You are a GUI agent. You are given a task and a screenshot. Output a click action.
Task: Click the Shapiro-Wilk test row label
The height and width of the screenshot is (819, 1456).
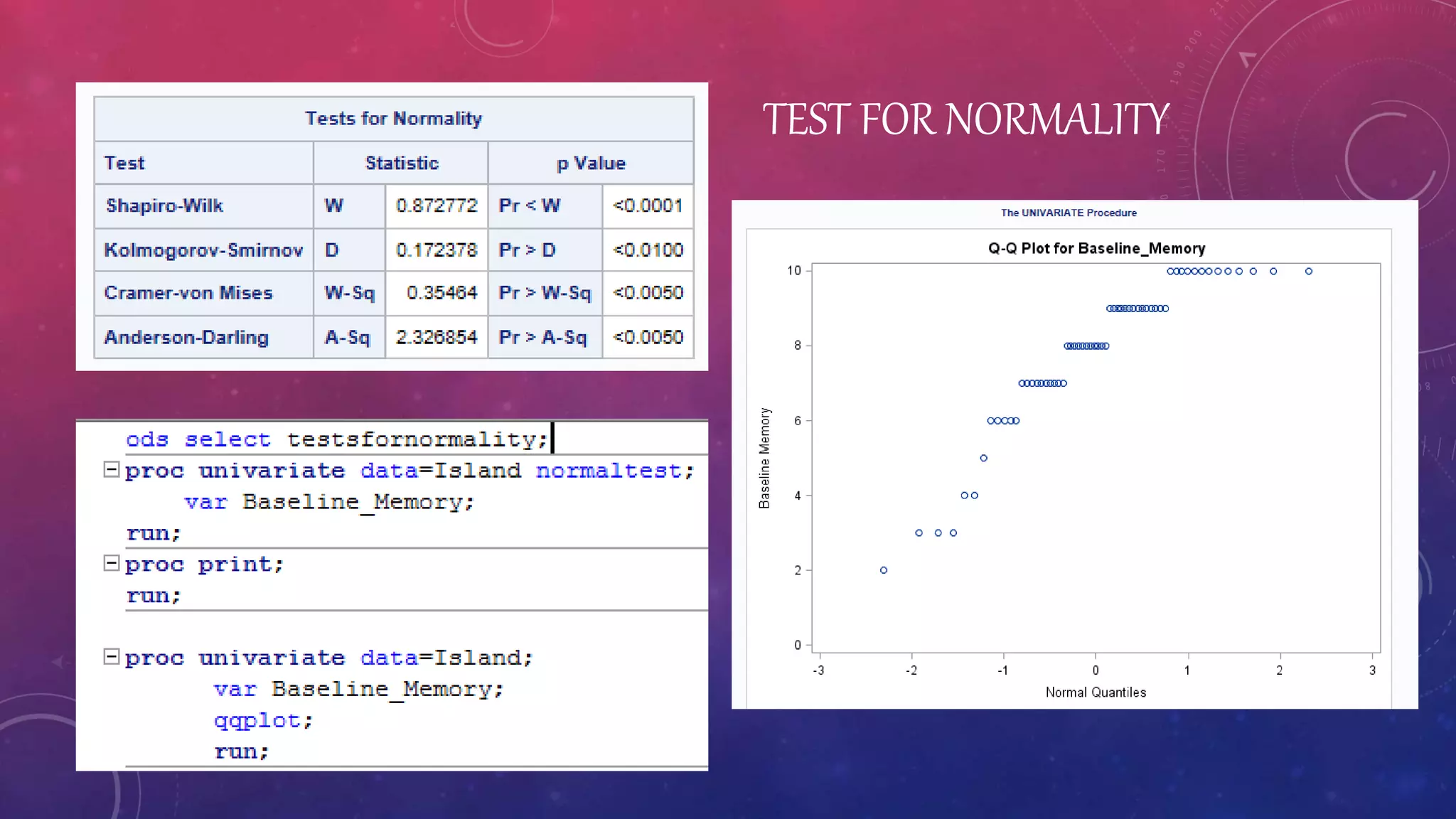[164, 206]
